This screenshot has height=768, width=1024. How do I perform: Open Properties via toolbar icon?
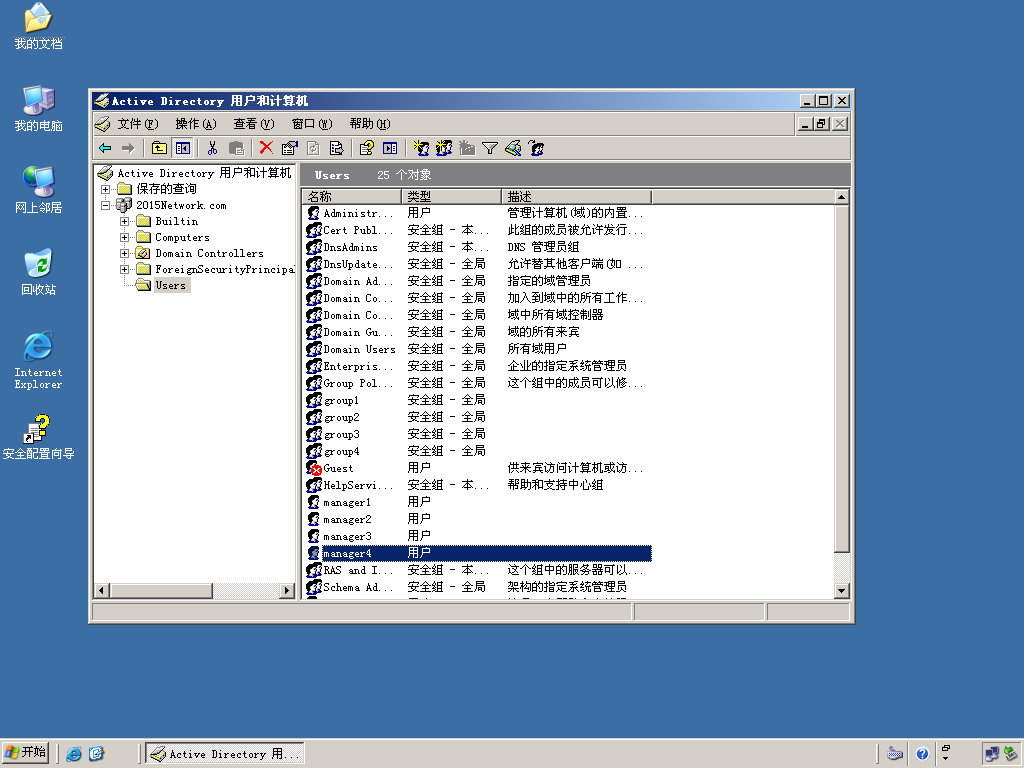coord(289,148)
